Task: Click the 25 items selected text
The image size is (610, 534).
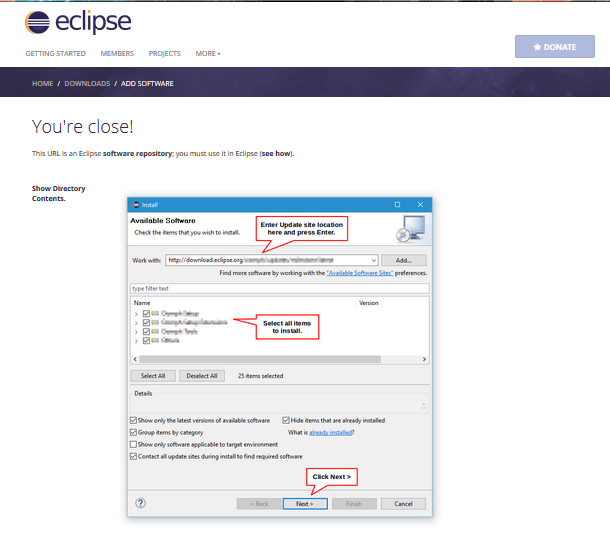Action: 261,376
